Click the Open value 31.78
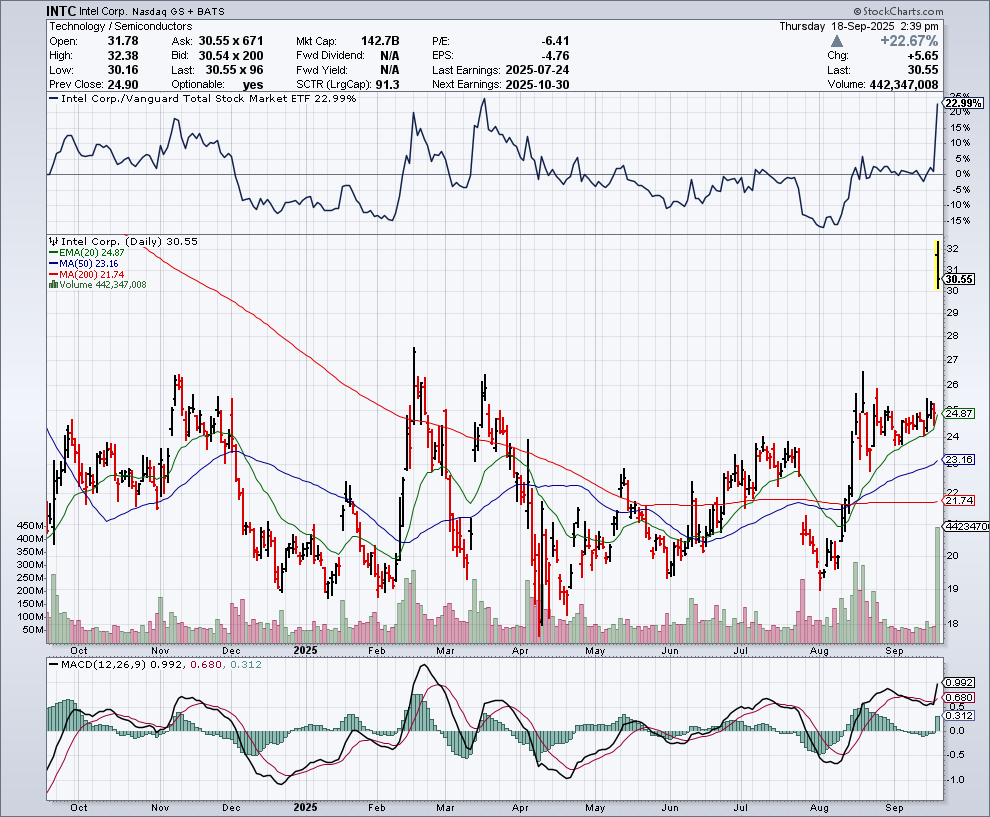 click(x=123, y=41)
